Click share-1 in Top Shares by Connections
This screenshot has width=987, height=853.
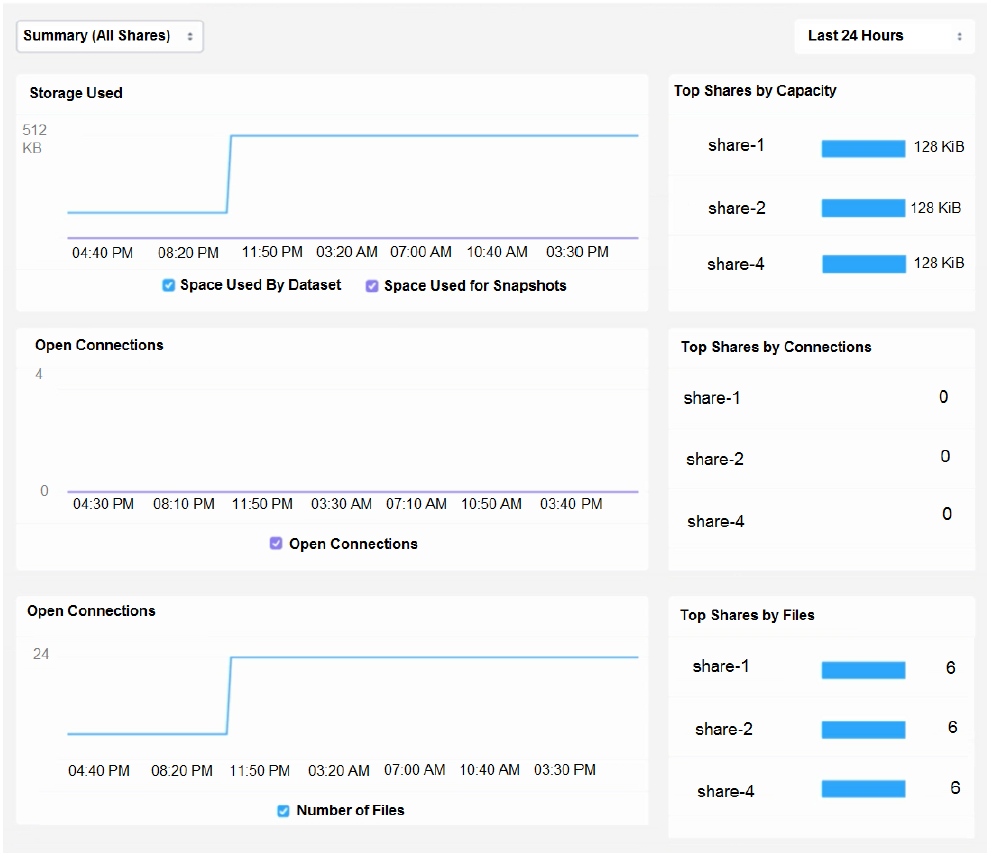click(712, 398)
